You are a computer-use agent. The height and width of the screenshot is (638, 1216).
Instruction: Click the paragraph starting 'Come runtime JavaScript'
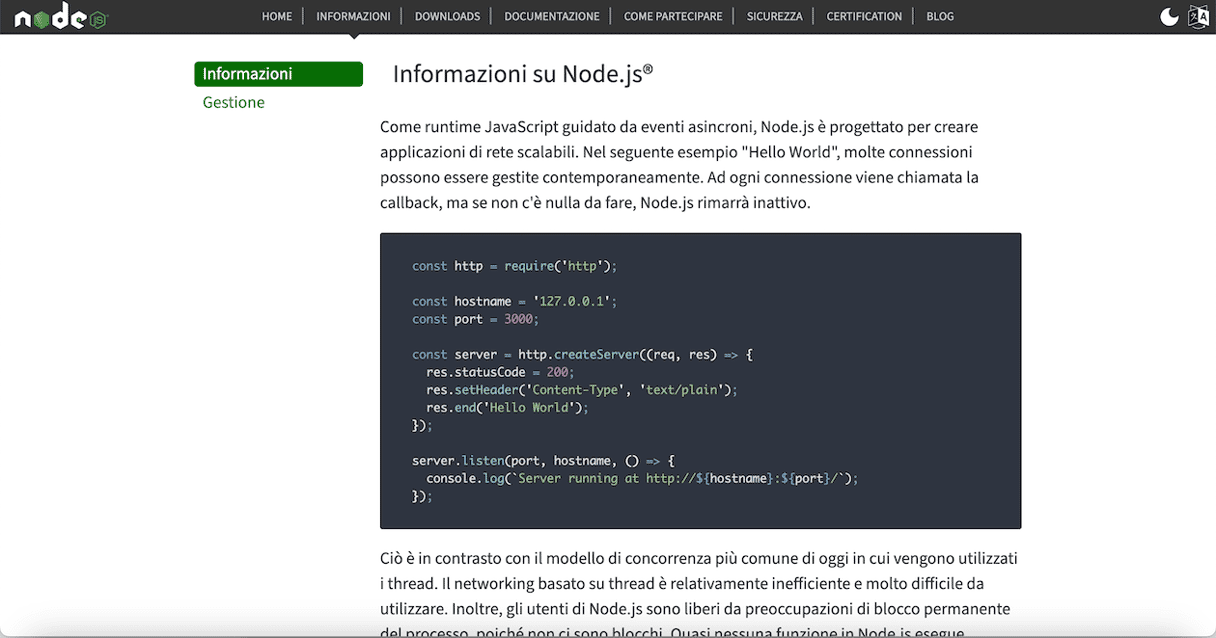680,165
